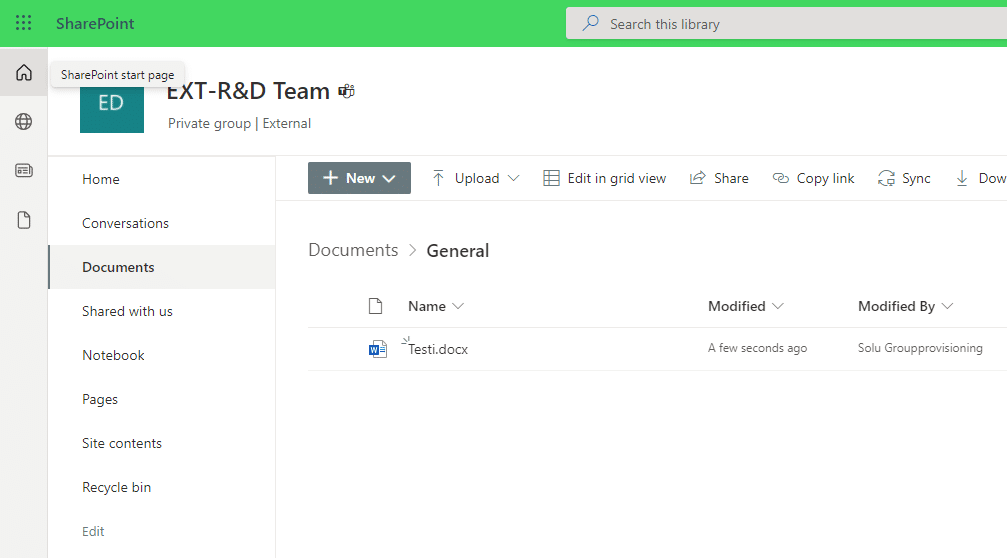Open Site contents navigation item
The height and width of the screenshot is (558, 1007).
click(121, 443)
